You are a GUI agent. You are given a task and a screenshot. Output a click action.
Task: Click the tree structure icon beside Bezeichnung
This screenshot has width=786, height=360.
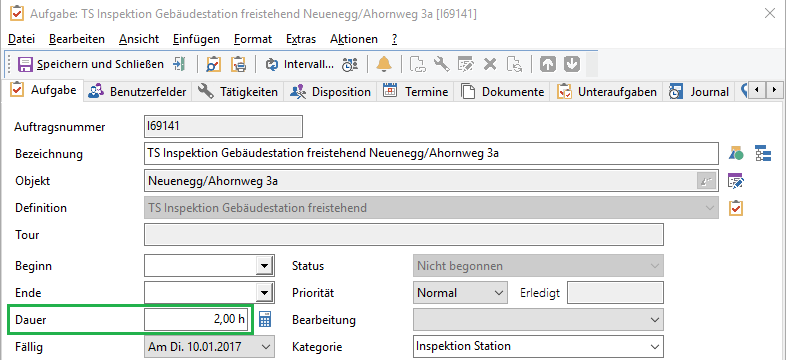(x=763, y=153)
